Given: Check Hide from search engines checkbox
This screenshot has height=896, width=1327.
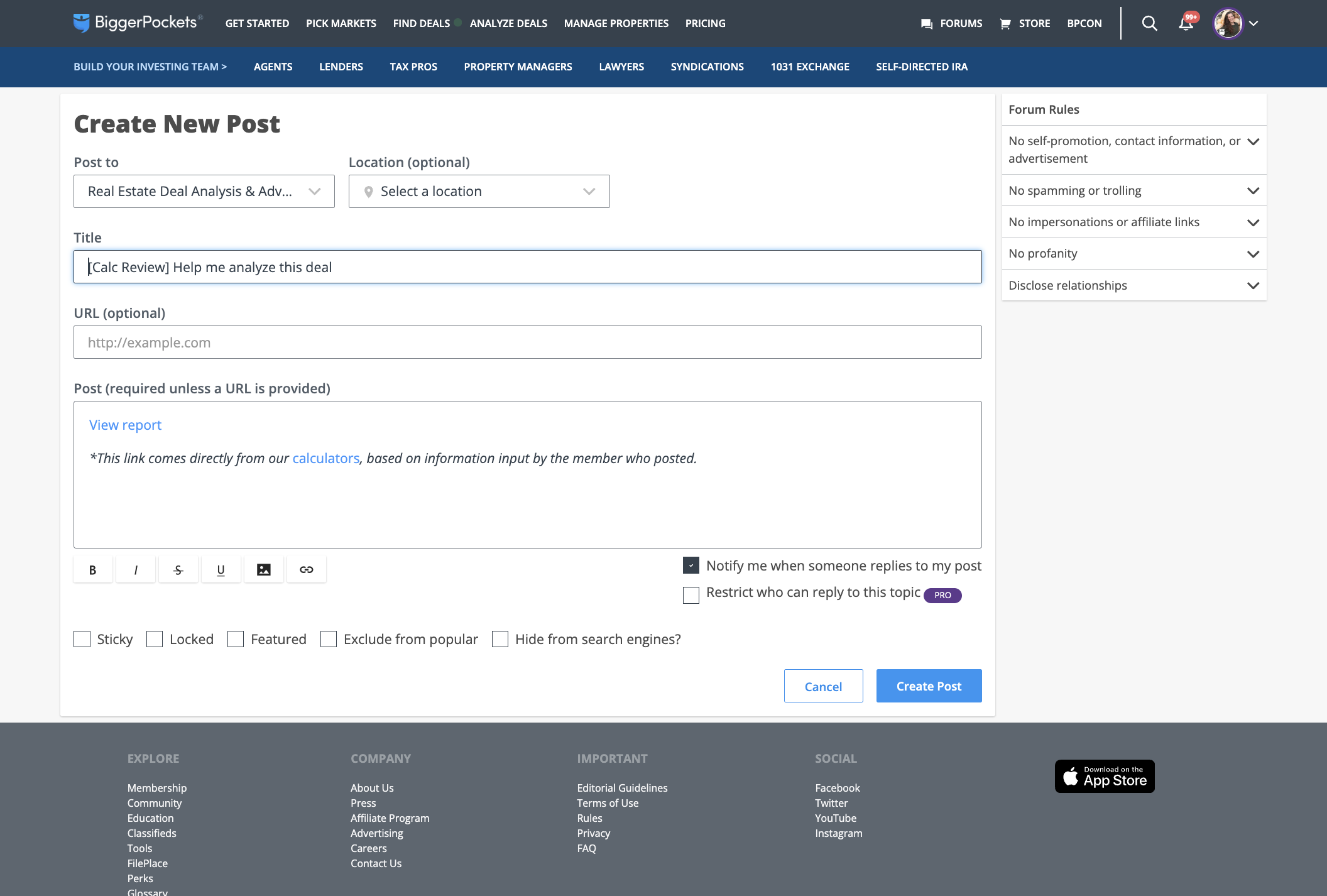Looking at the screenshot, I should click(500, 639).
